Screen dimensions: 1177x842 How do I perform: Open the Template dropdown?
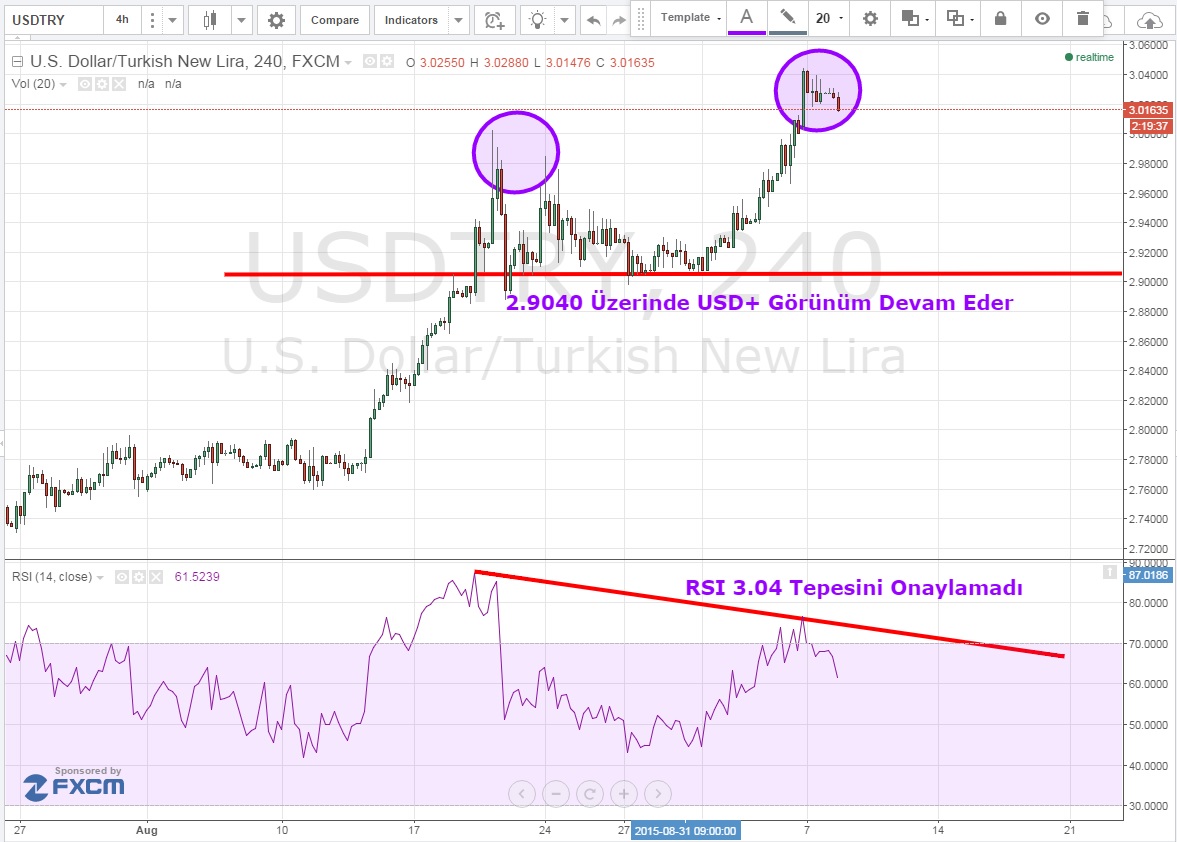690,18
